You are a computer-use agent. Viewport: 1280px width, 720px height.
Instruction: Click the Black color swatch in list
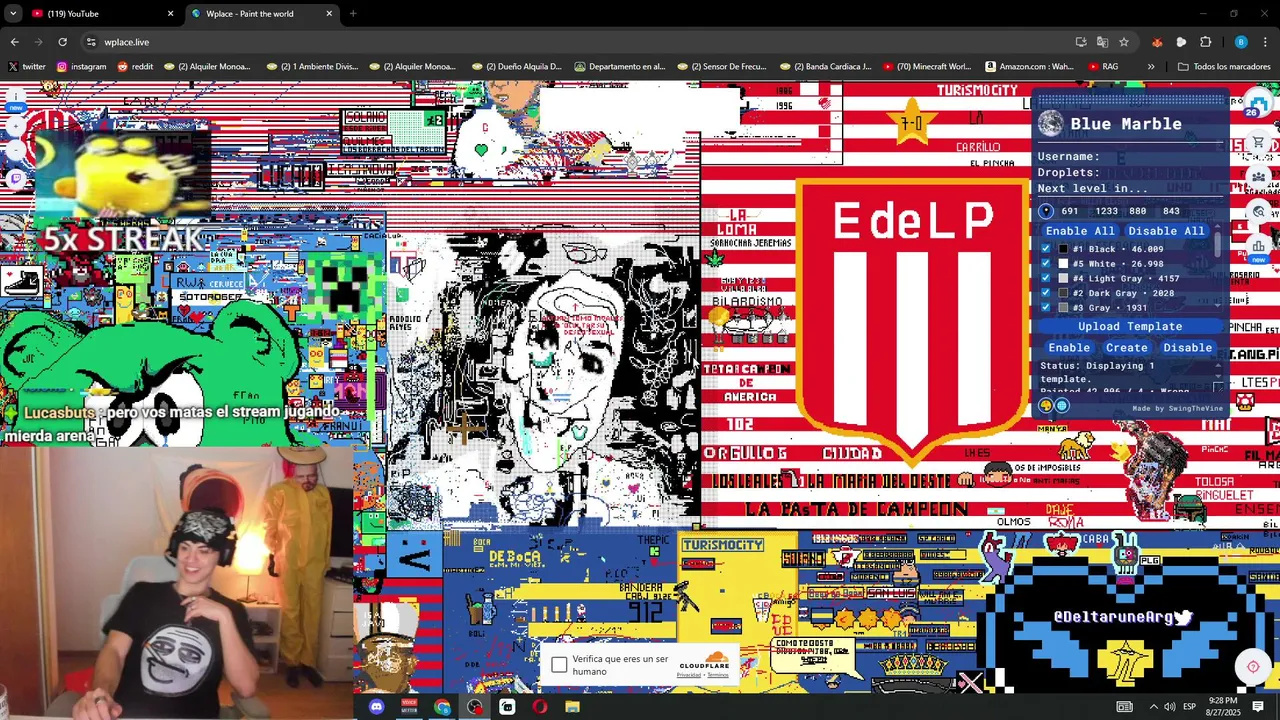[x=1063, y=249]
